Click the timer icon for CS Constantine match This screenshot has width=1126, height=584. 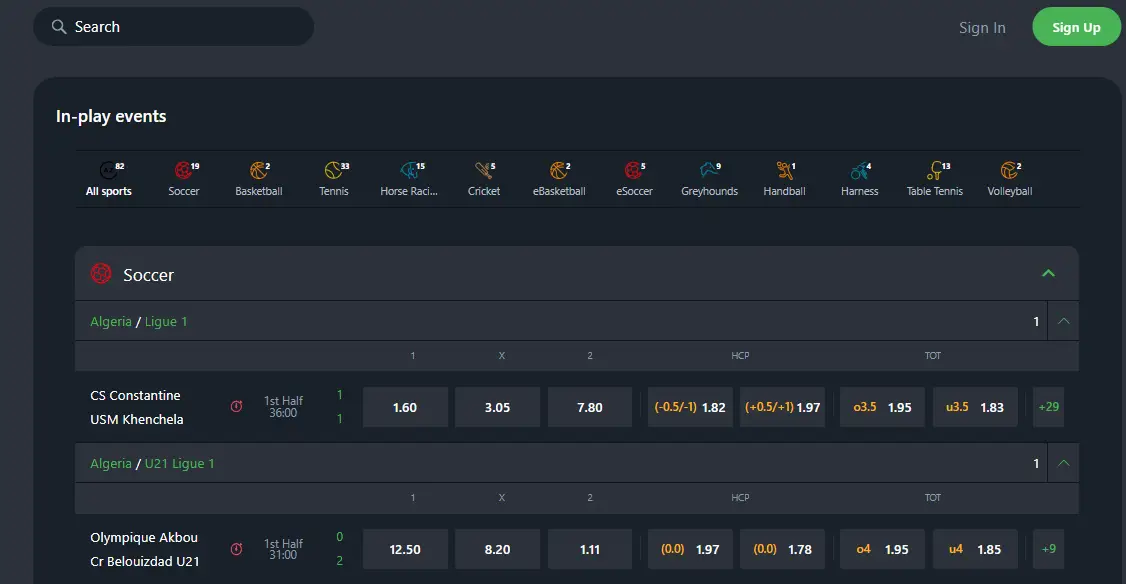(x=236, y=407)
